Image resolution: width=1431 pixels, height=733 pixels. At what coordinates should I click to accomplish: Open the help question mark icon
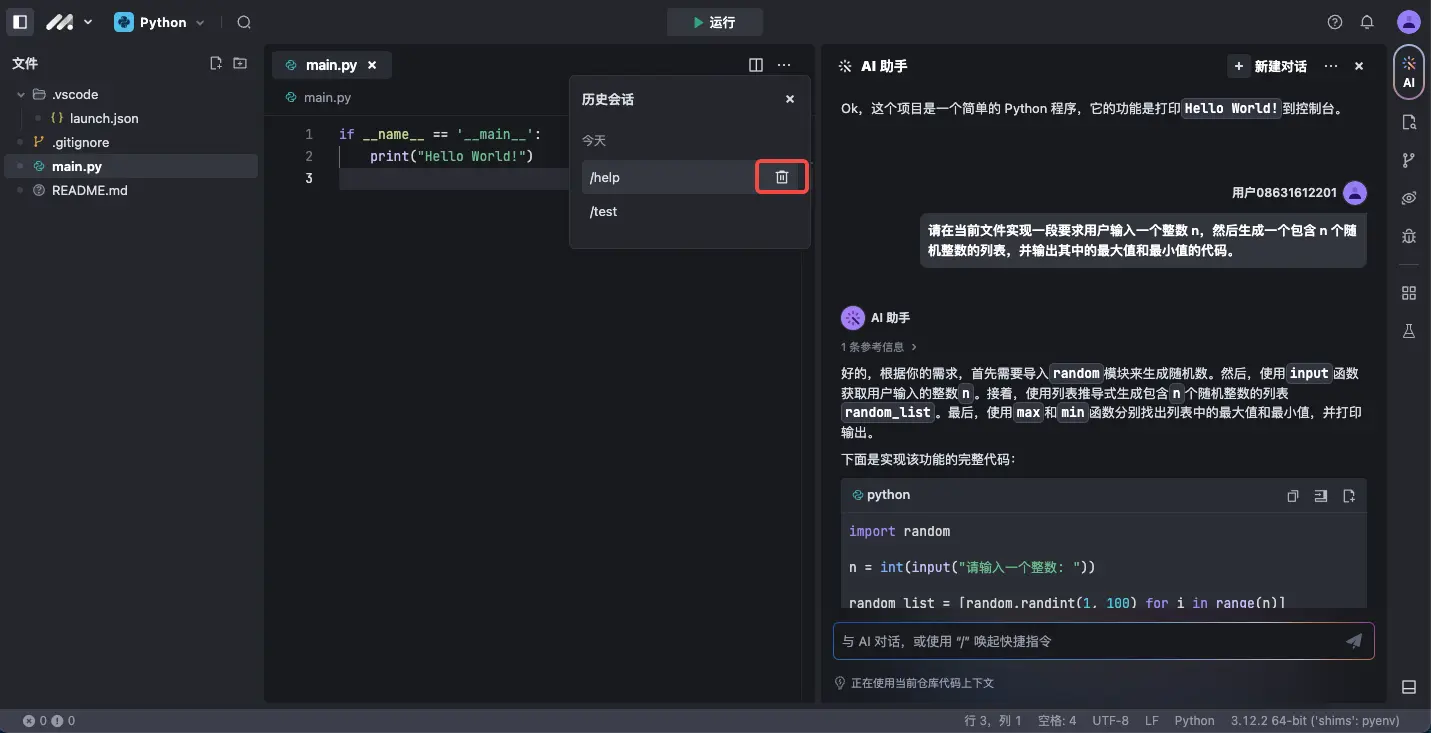1335,22
